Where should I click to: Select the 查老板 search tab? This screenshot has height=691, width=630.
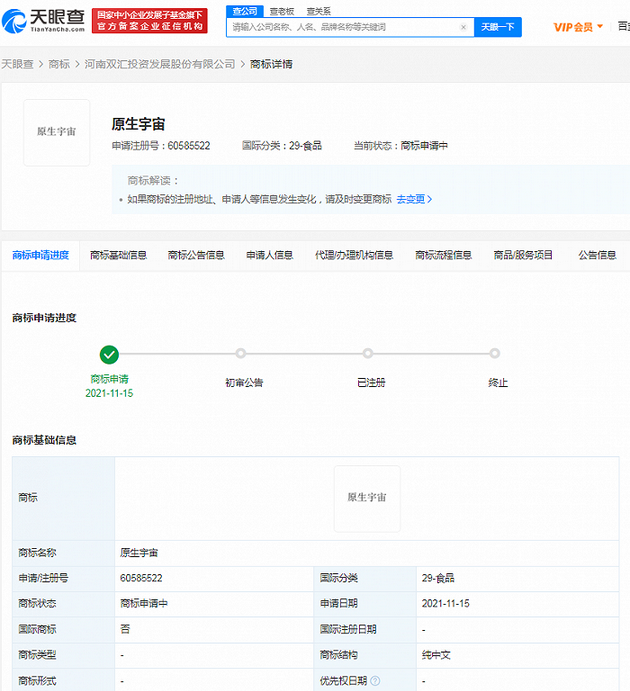pyautogui.click(x=281, y=11)
